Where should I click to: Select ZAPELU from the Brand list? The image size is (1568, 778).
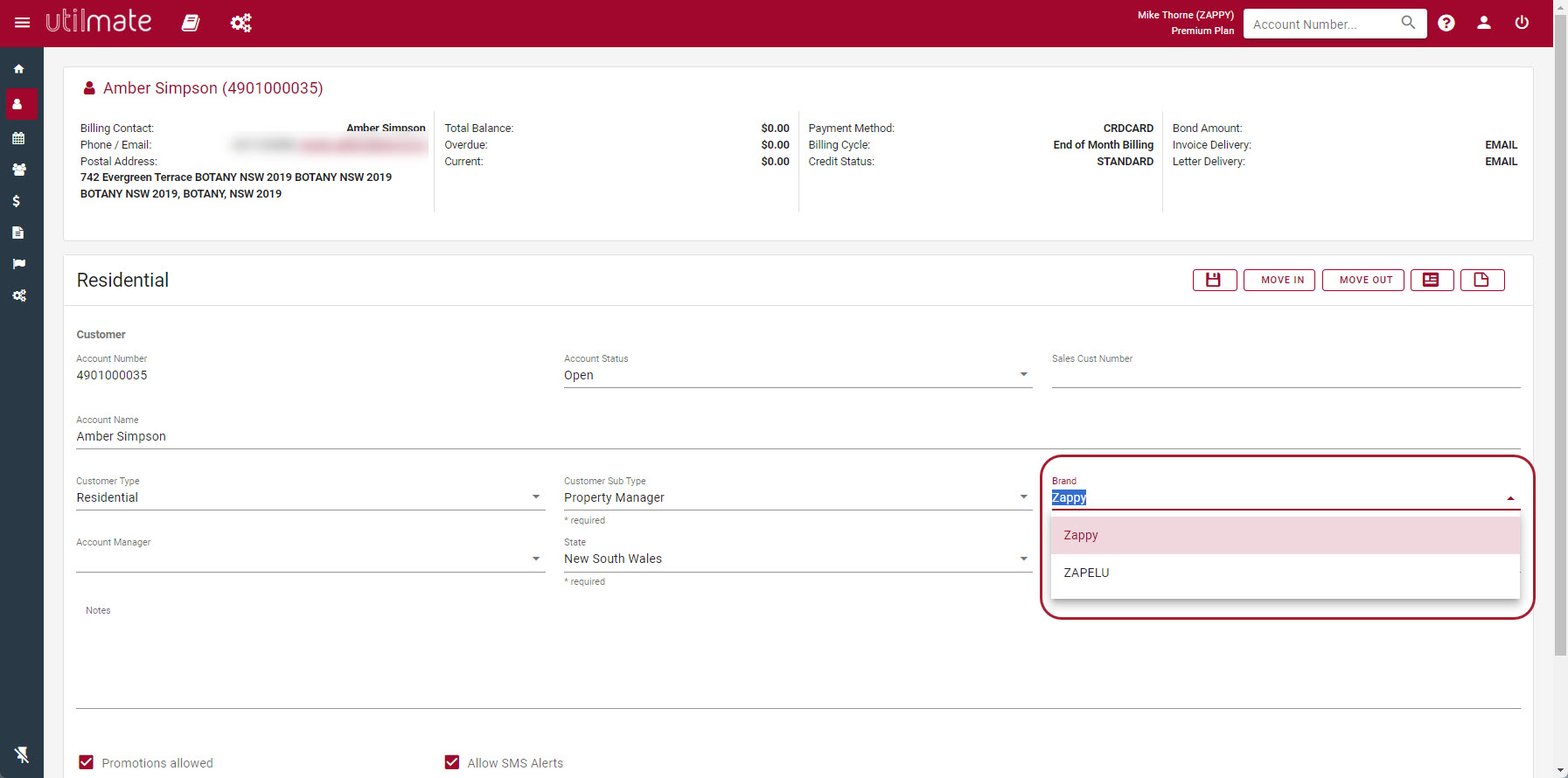1285,573
